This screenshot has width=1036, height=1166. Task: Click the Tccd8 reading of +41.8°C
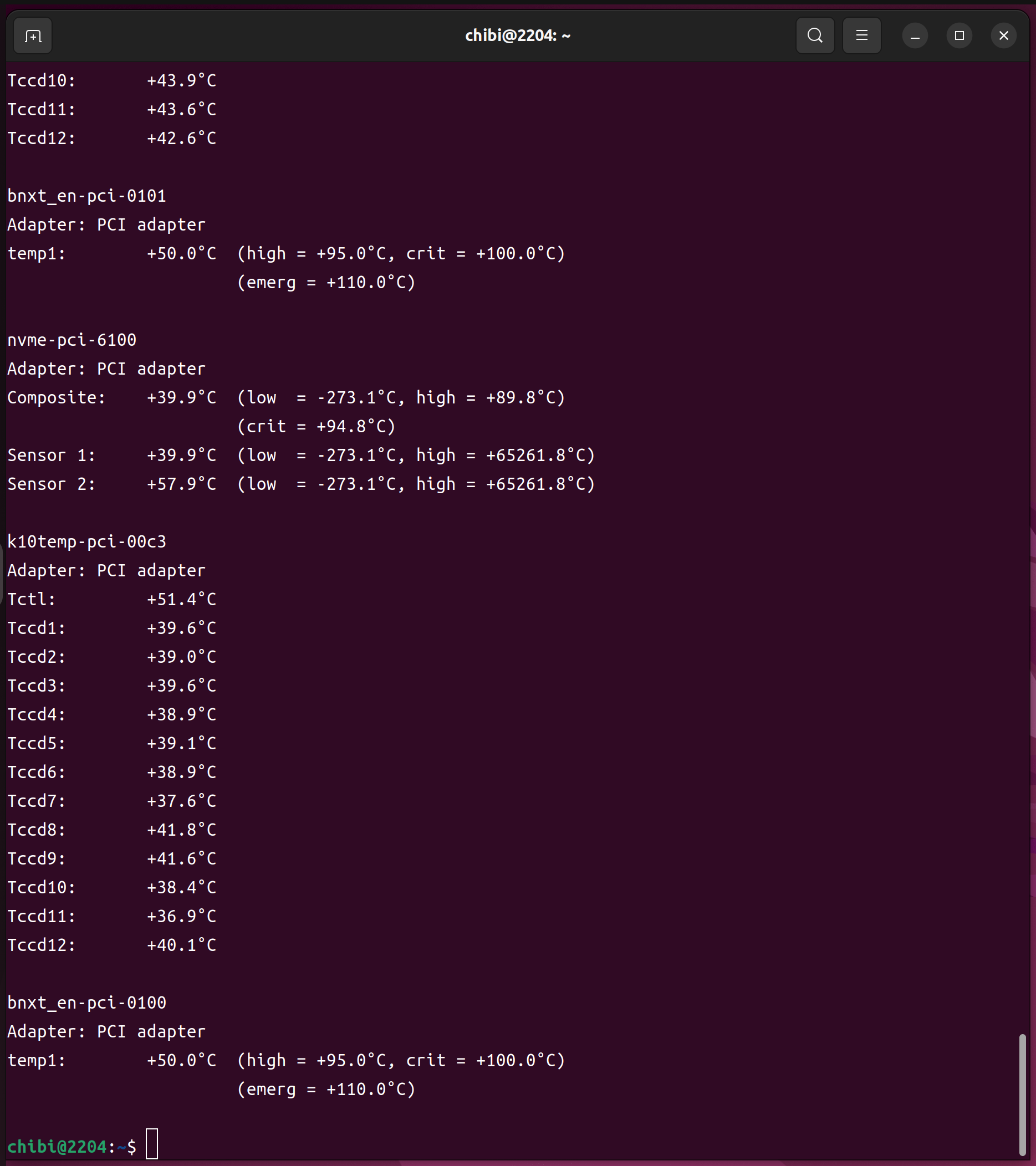181,830
